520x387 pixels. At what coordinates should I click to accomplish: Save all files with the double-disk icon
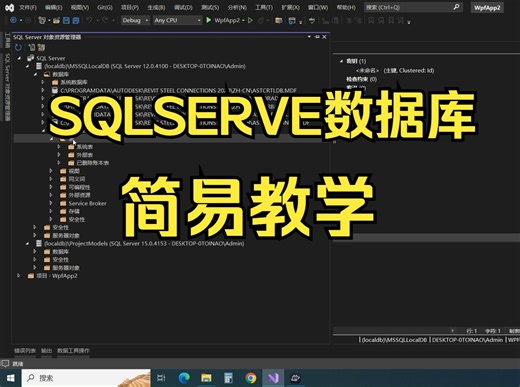(x=76, y=21)
